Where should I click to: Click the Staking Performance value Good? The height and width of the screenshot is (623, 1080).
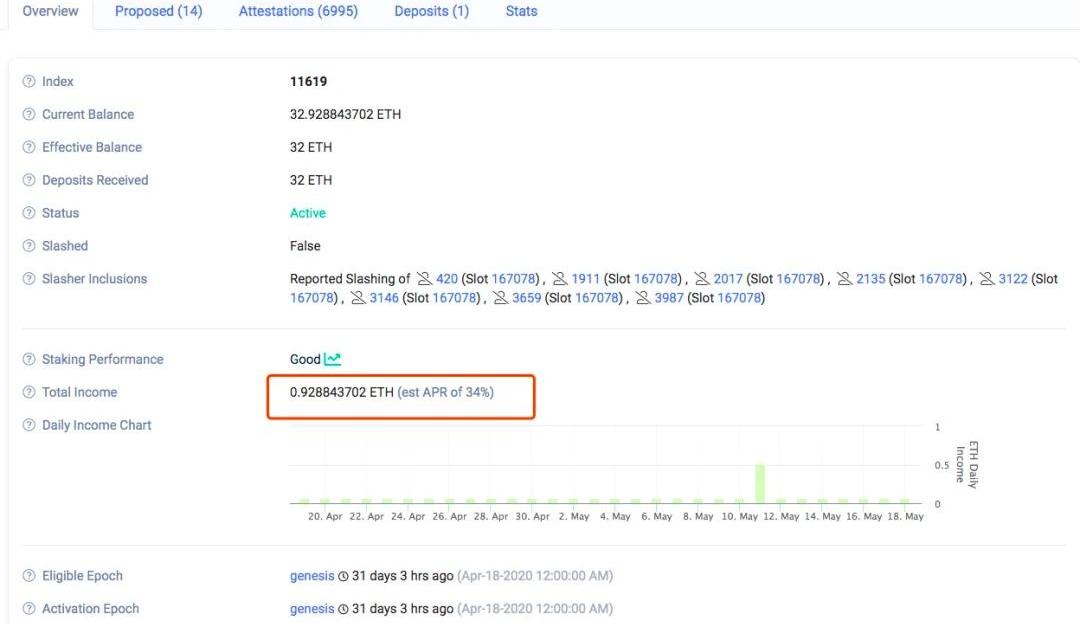coord(305,359)
